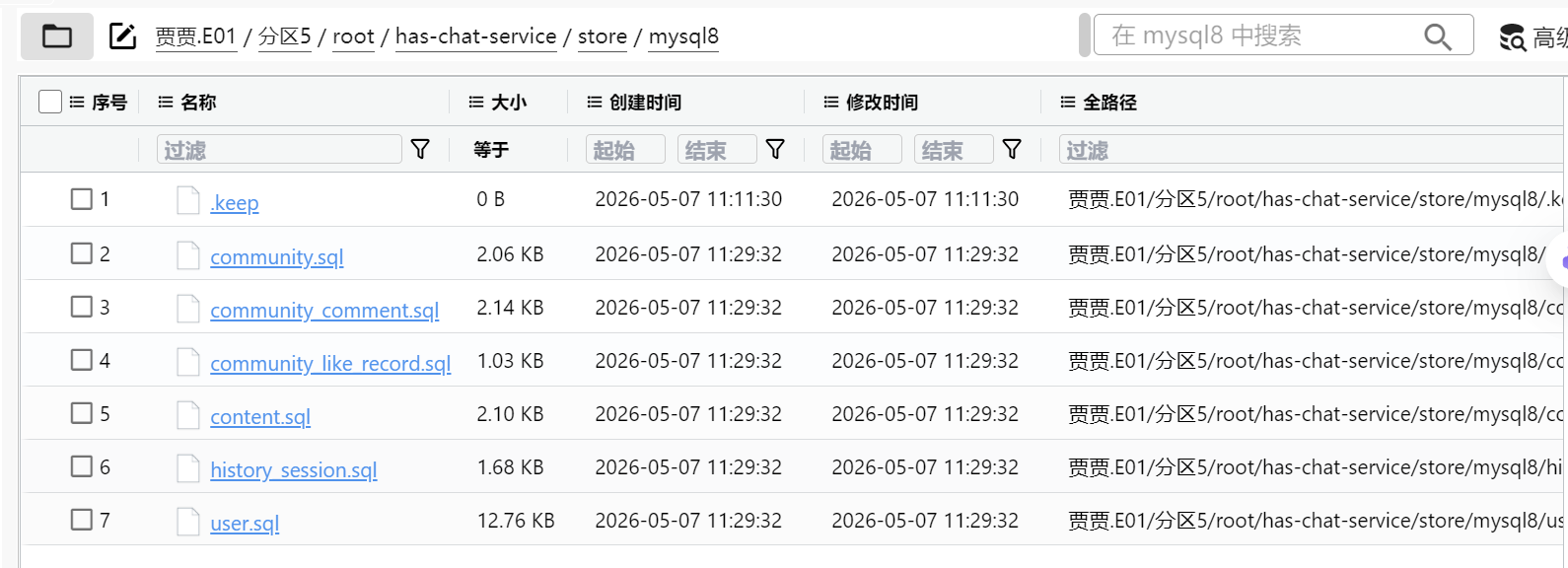Screen dimensions: 1568x568
Task: Open the 大小 column menu icon
Action: click(476, 102)
